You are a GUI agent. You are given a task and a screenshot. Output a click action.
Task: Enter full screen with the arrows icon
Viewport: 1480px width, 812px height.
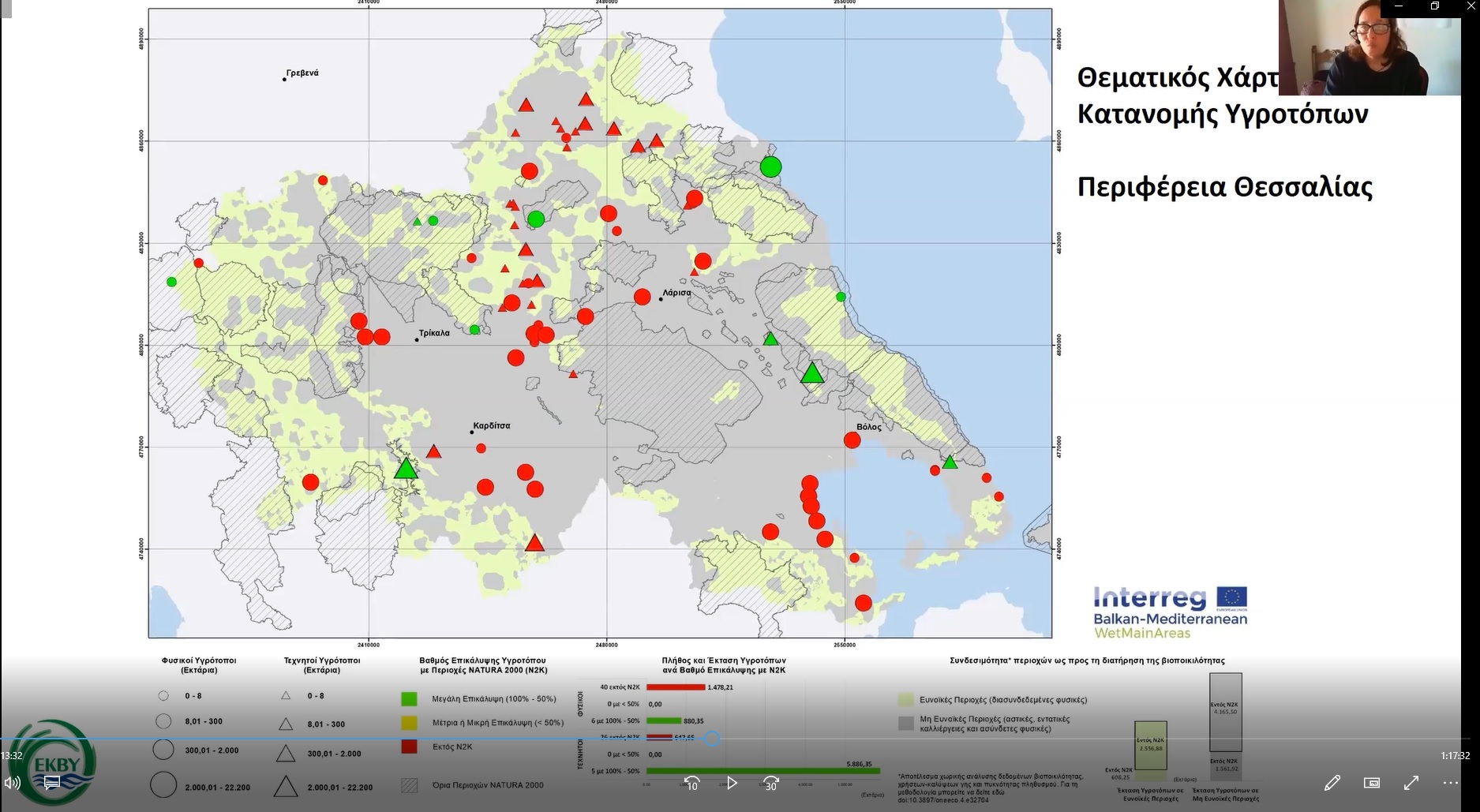pos(1411,783)
